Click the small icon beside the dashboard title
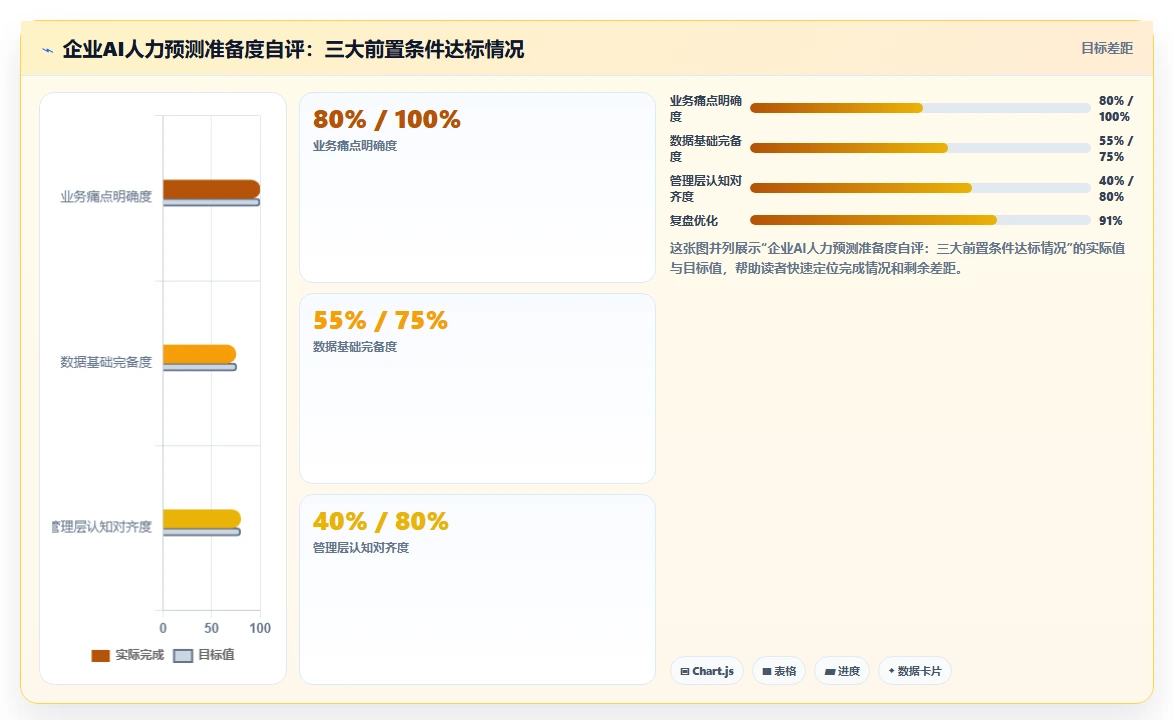Viewport: 1174px width, 720px height. 47,50
